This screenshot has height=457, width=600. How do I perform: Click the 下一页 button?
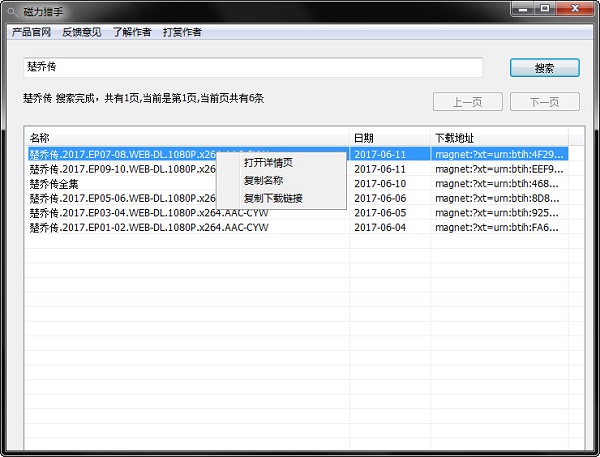[x=544, y=102]
